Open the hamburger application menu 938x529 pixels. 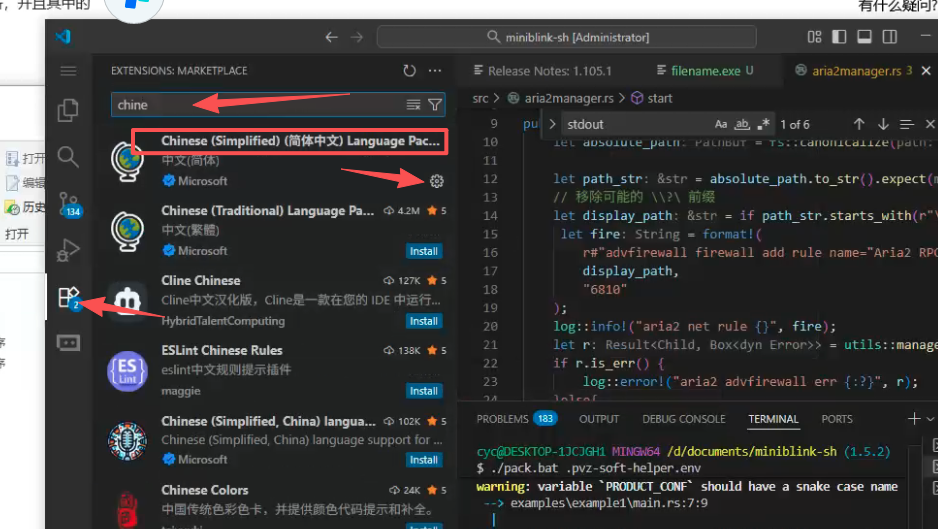point(68,71)
